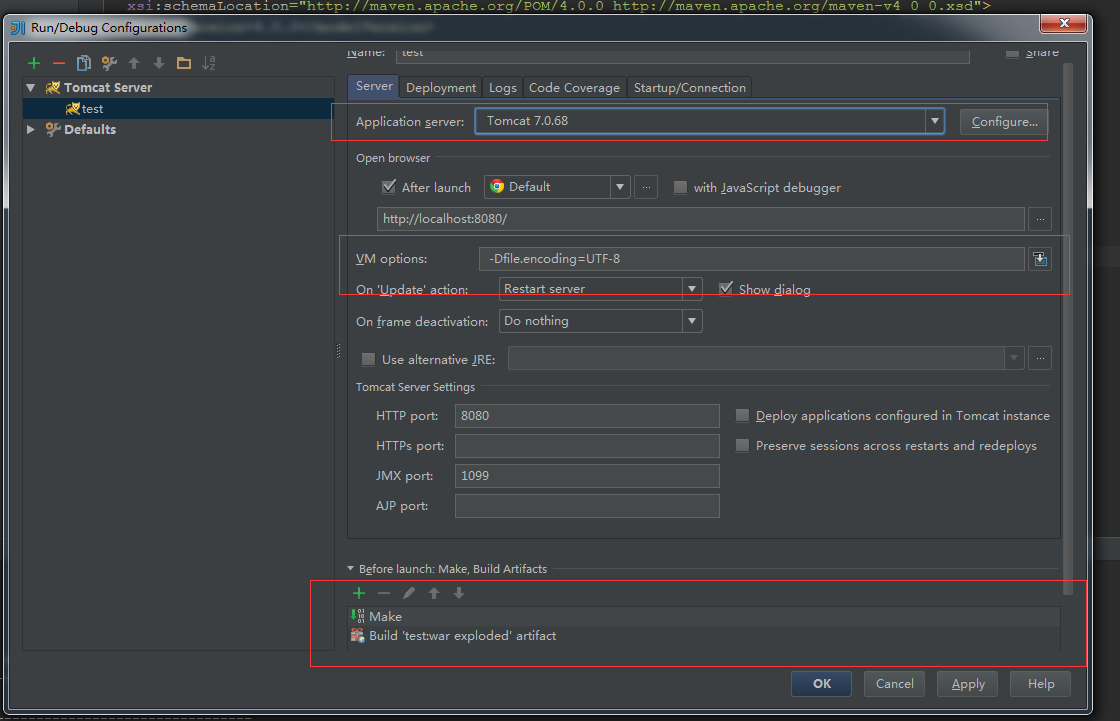Enable with JavaScript debugger checkbox
The image size is (1120, 721).
(x=680, y=187)
